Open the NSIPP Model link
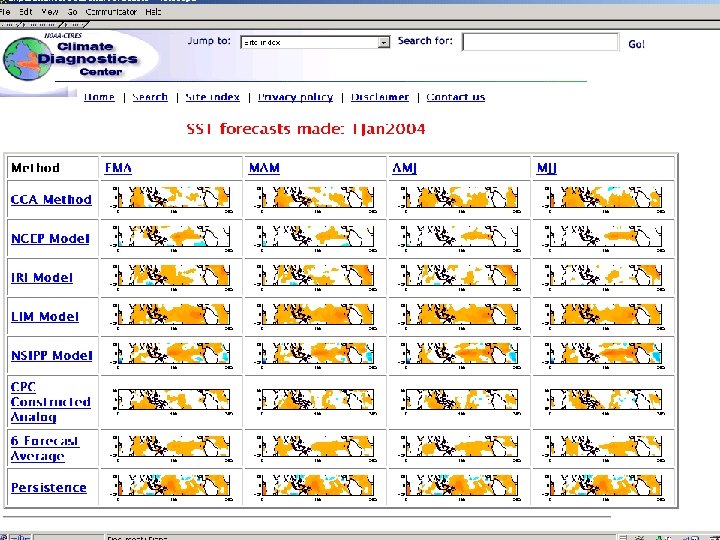720x540 pixels. [x=51, y=356]
